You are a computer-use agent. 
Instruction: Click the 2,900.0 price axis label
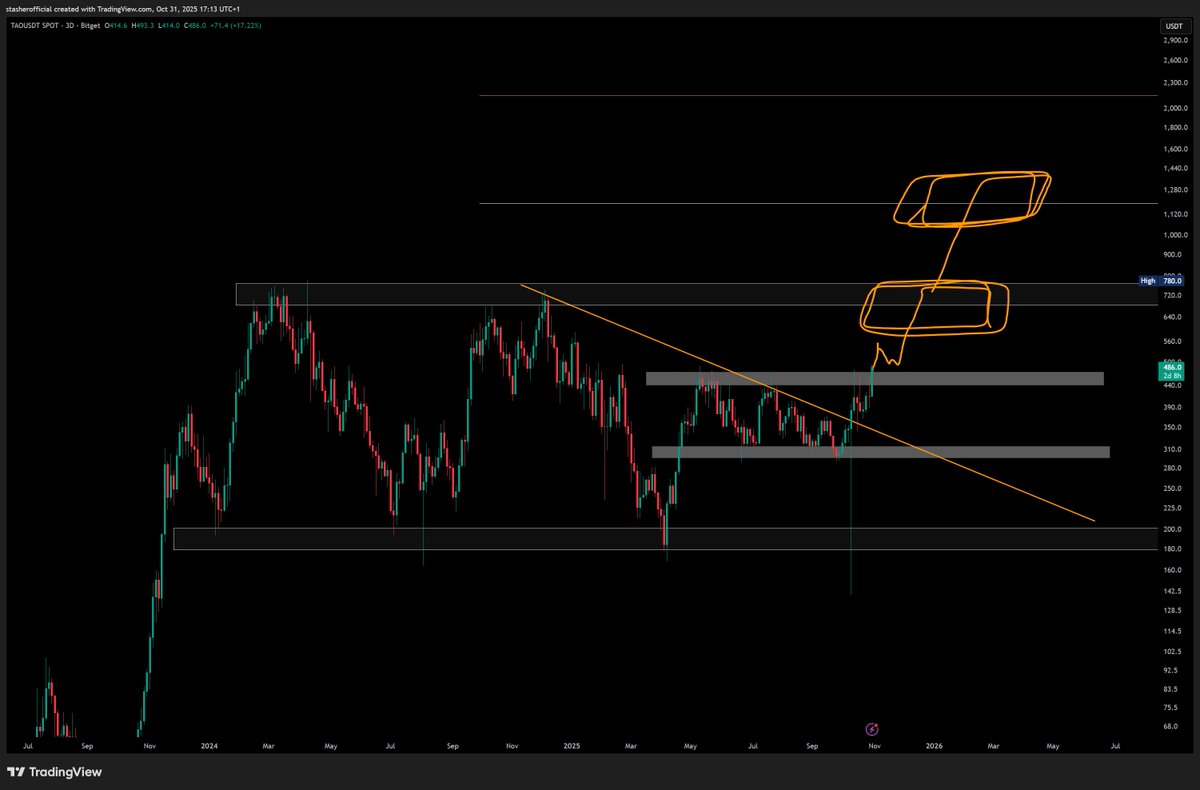pyautogui.click(x=1174, y=40)
